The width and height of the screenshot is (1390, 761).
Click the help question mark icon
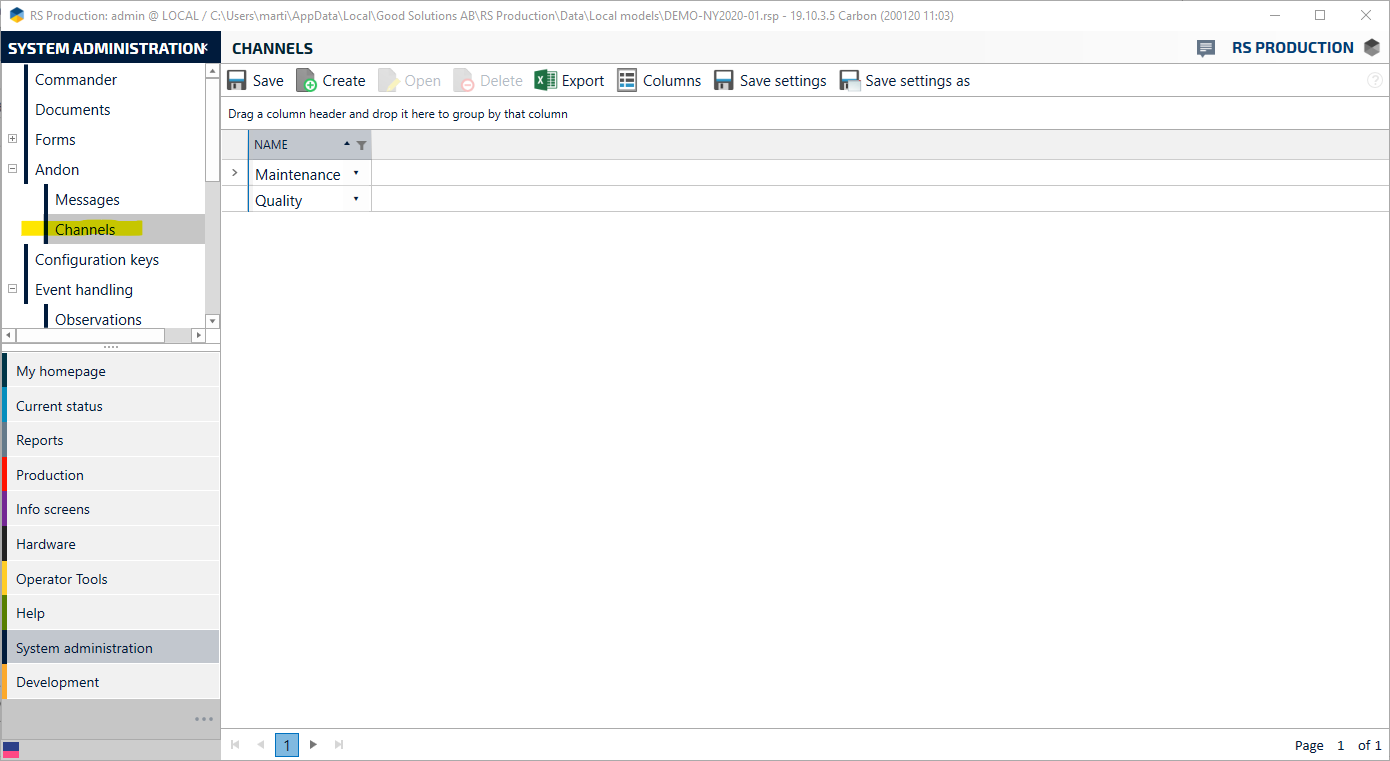tap(1374, 81)
